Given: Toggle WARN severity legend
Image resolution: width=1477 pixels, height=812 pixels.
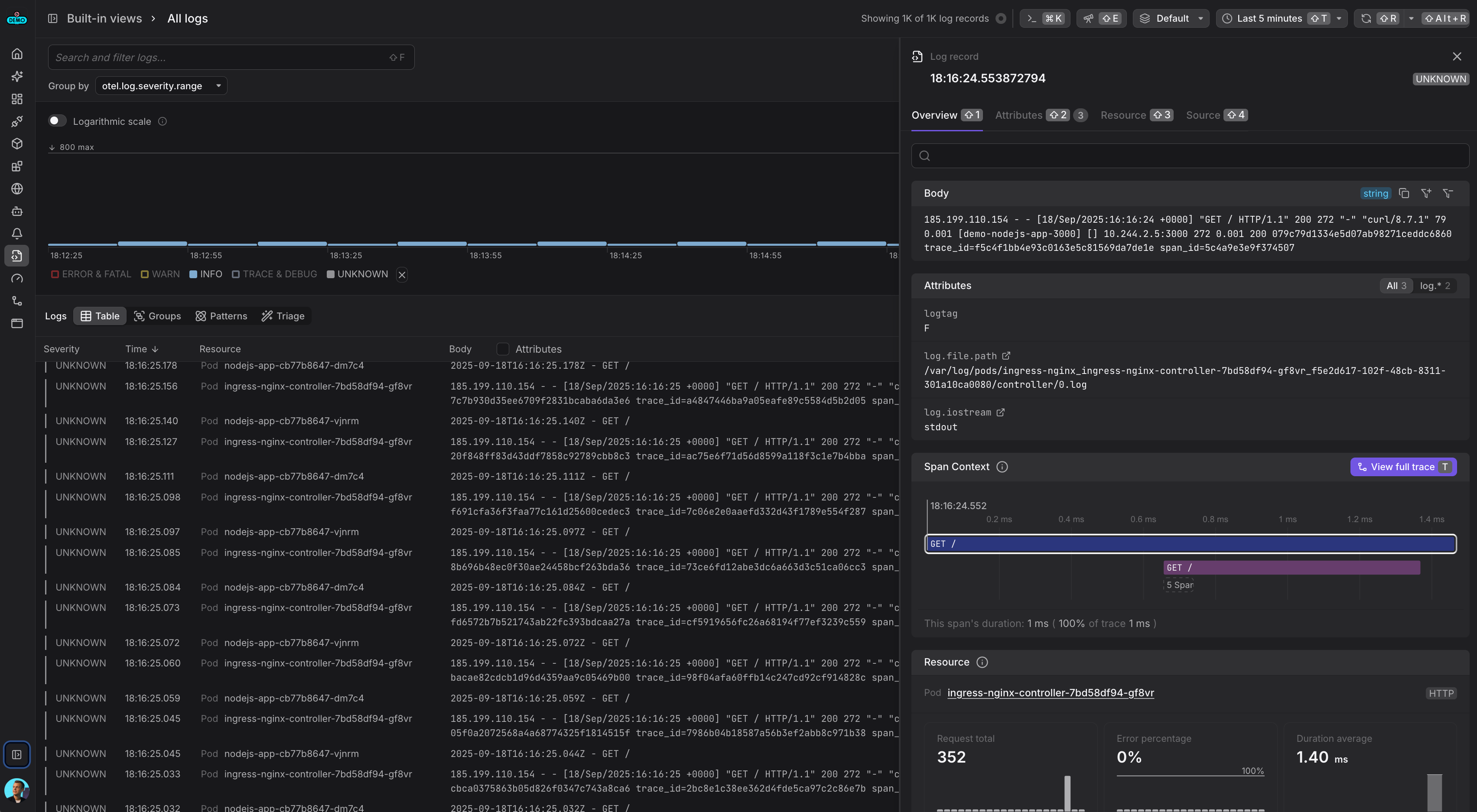Looking at the screenshot, I should click(160, 275).
